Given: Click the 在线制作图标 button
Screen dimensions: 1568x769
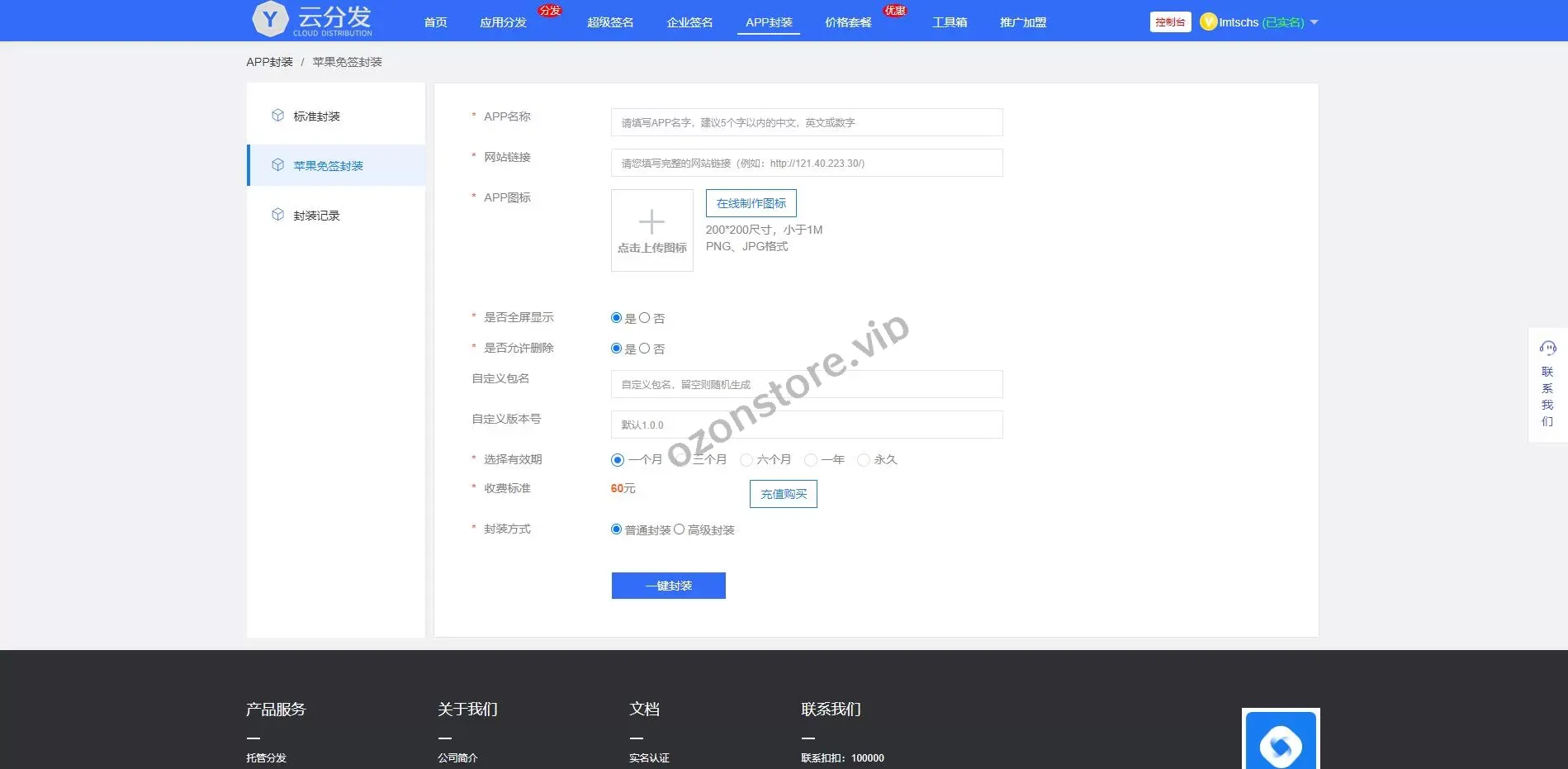Looking at the screenshot, I should 751,203.
